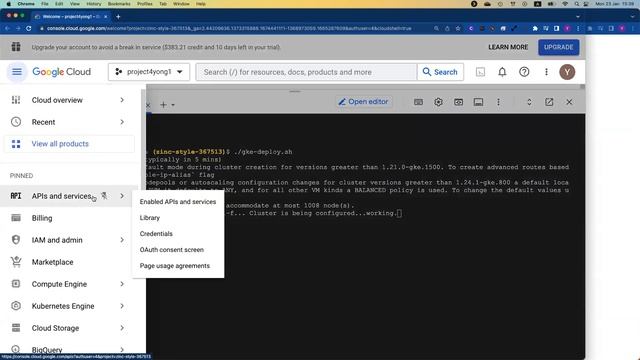The height and width of the screenshot is (360, 640).
Task: Expand the Compute Engine submenu
Action: coord(122,284)
